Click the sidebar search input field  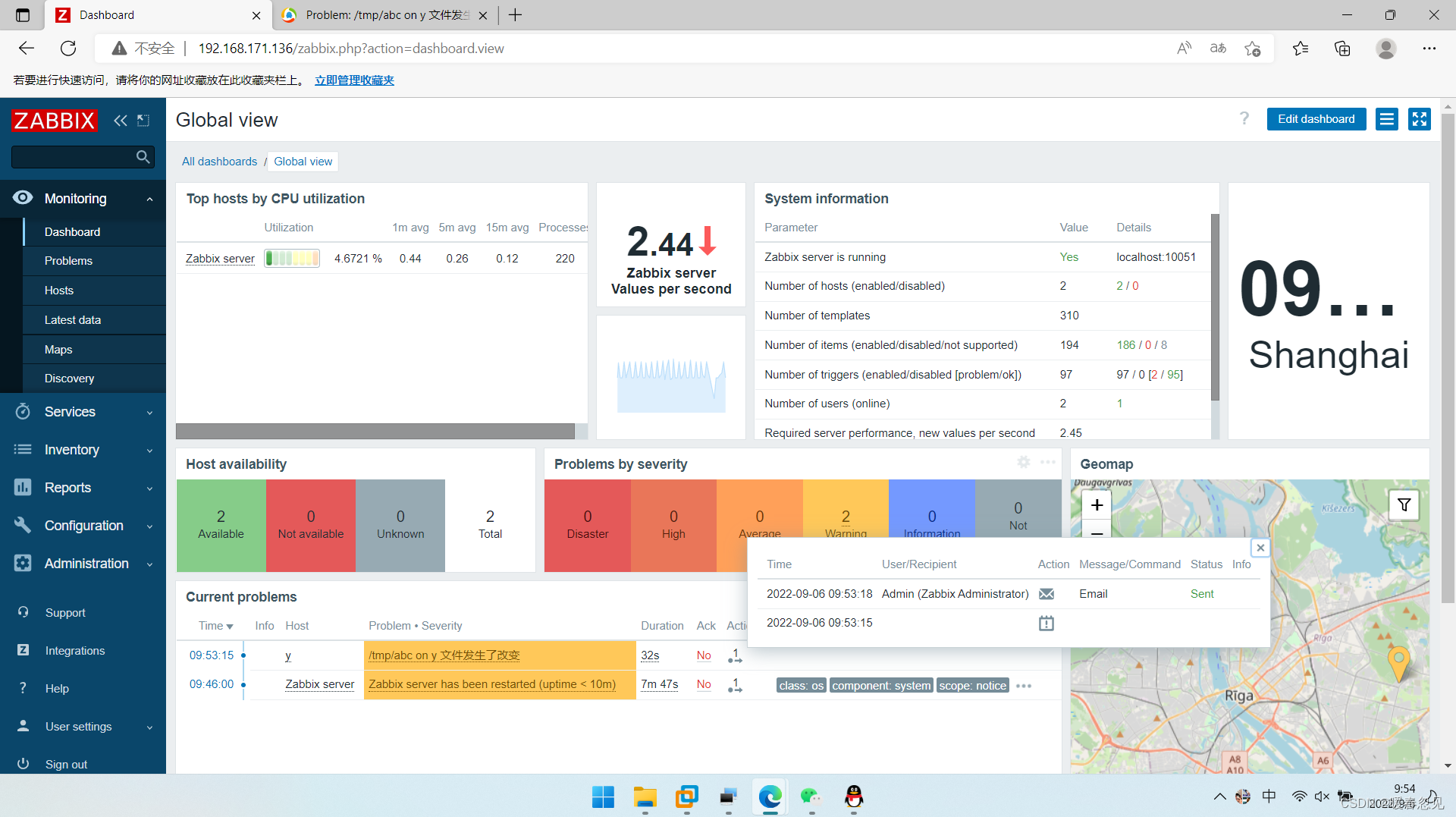pyautogui.click(x=73, y=157)
